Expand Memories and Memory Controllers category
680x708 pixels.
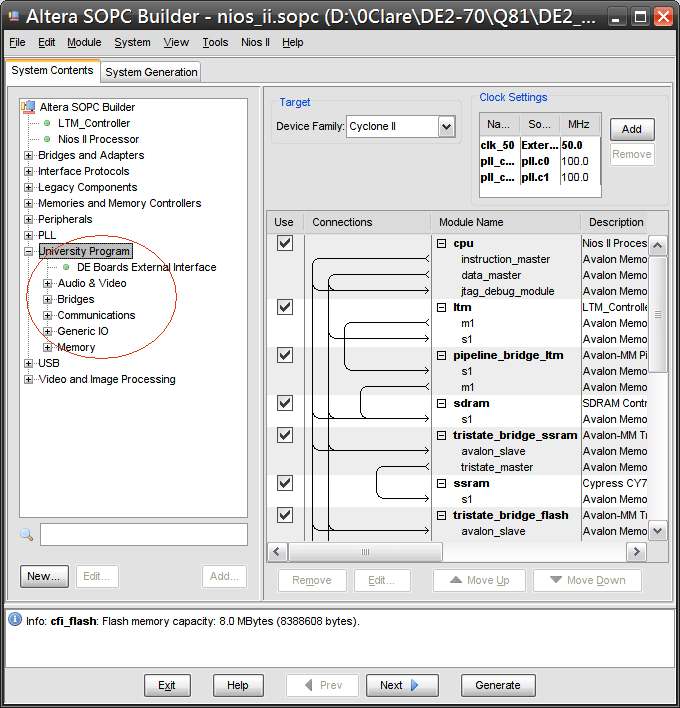pyautogui.click(x=28, y=204)
